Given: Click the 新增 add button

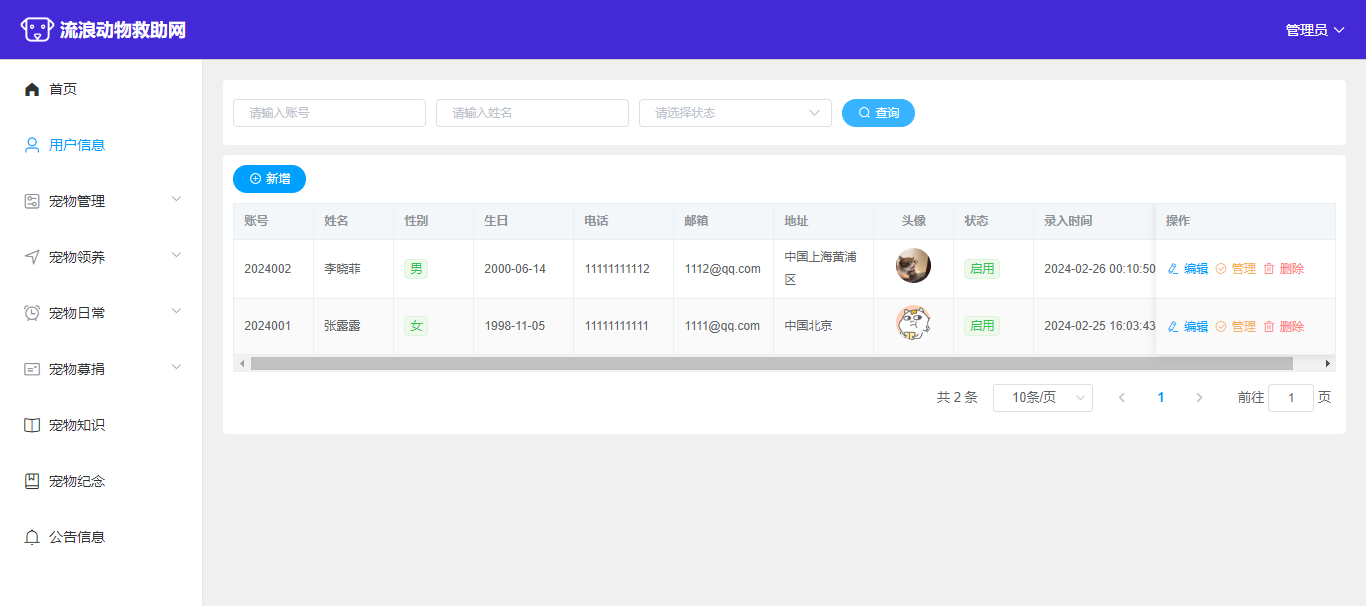Looking at the screenshot, I should point(269,179).
